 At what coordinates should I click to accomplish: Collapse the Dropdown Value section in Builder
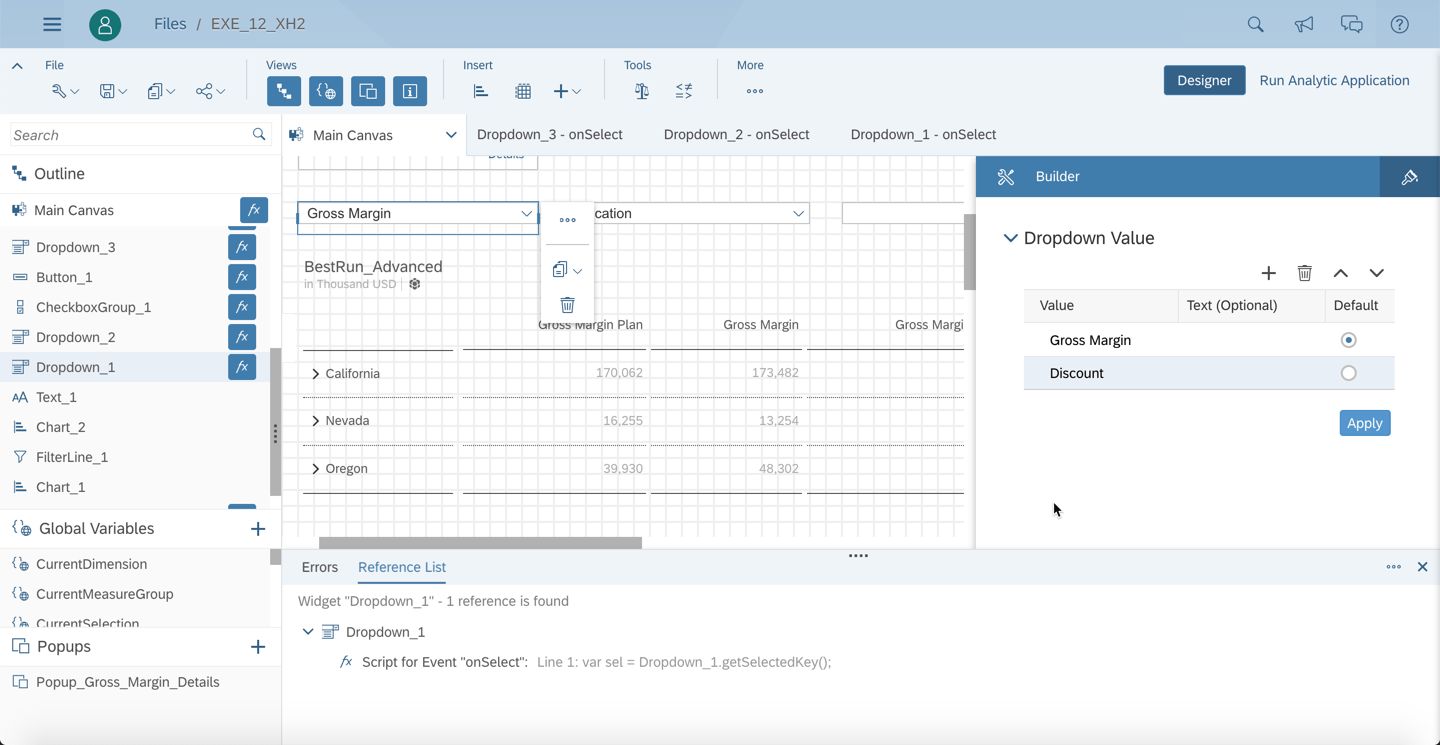(1010, 238)
